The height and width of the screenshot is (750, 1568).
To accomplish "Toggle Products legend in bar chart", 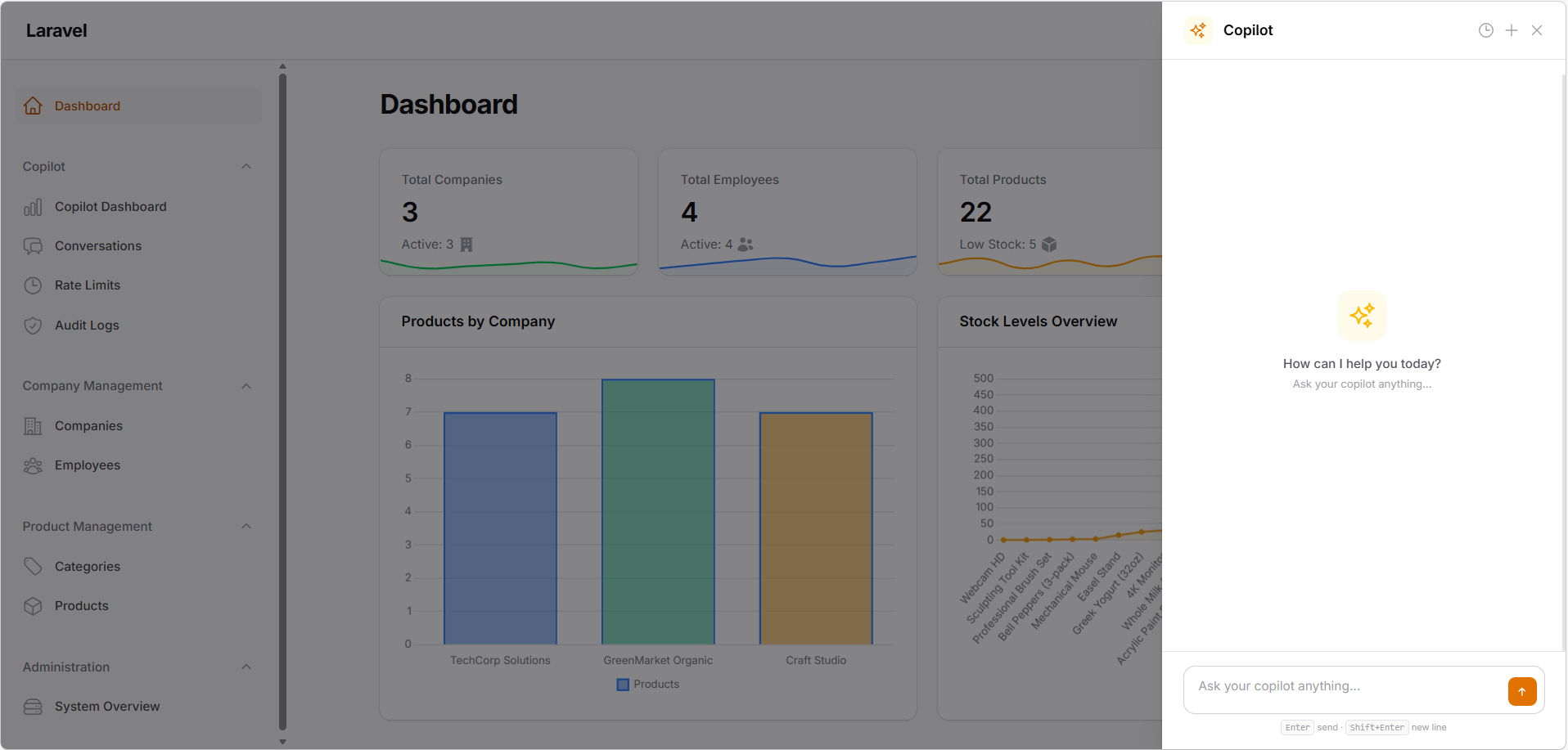I will click(647, 685).
